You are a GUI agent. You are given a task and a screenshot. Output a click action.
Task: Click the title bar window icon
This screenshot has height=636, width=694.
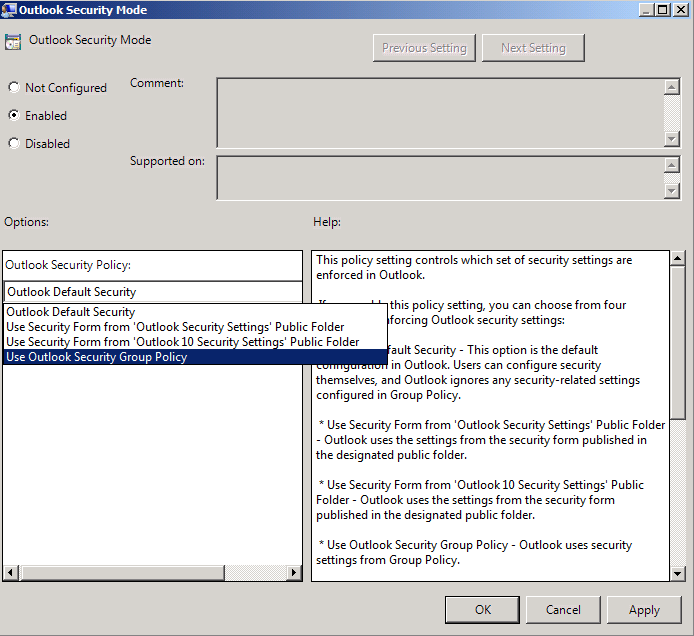pos(9,10)
